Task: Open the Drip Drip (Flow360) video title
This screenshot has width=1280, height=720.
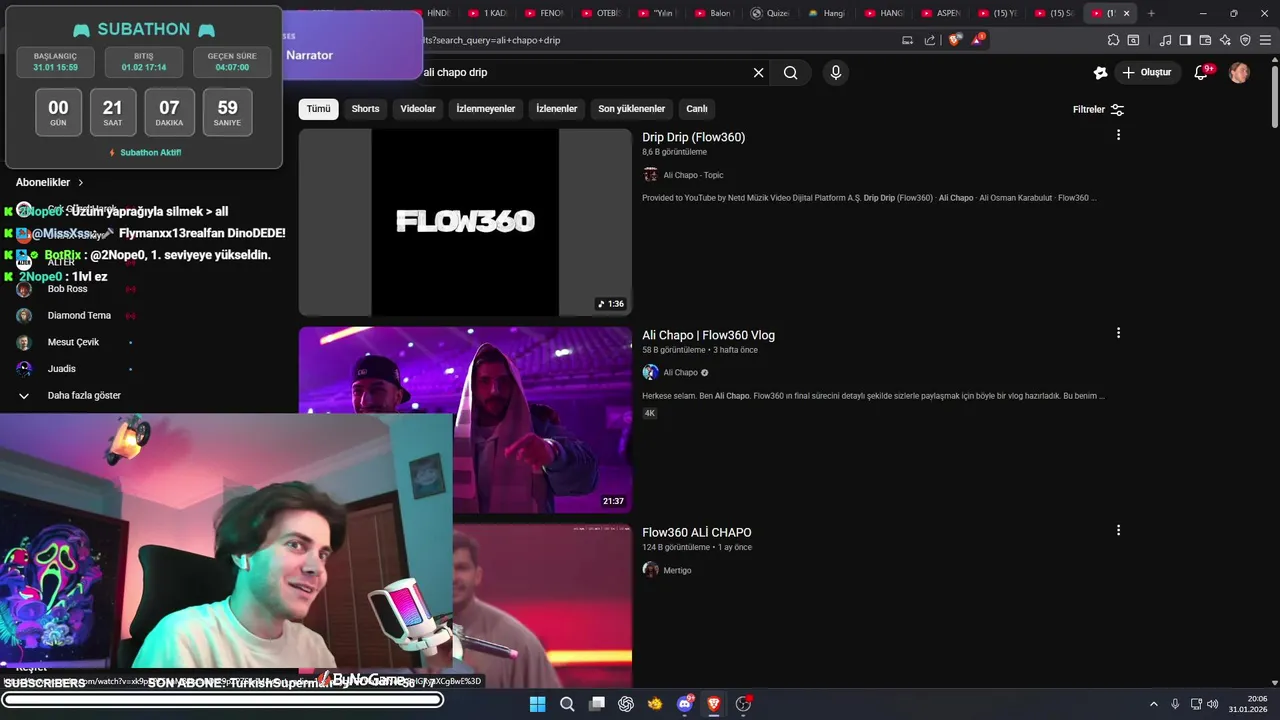Action: pyautogui.click(x=693, y=137)
